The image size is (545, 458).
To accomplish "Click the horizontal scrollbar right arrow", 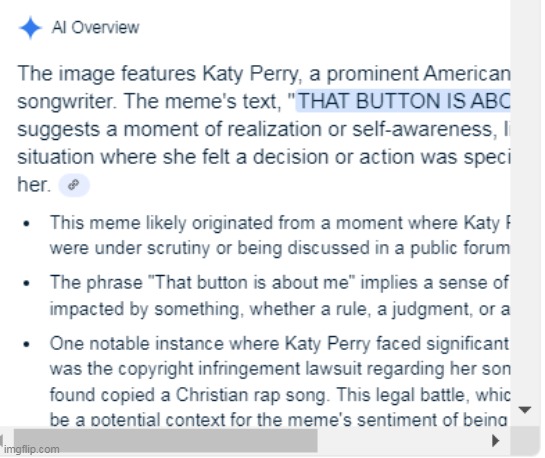I will point(496,441).
